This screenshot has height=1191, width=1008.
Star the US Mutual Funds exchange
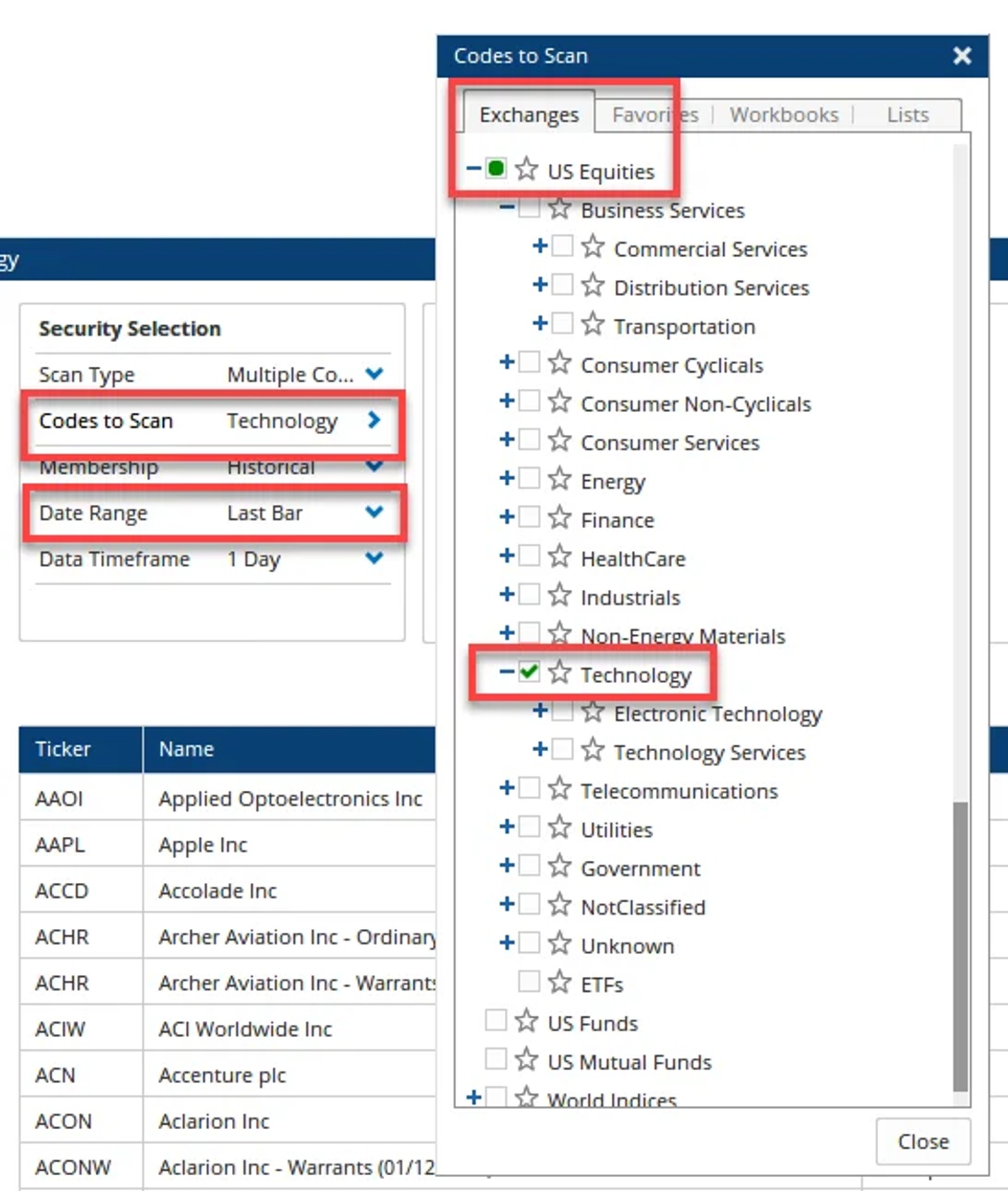point(526,1060)
